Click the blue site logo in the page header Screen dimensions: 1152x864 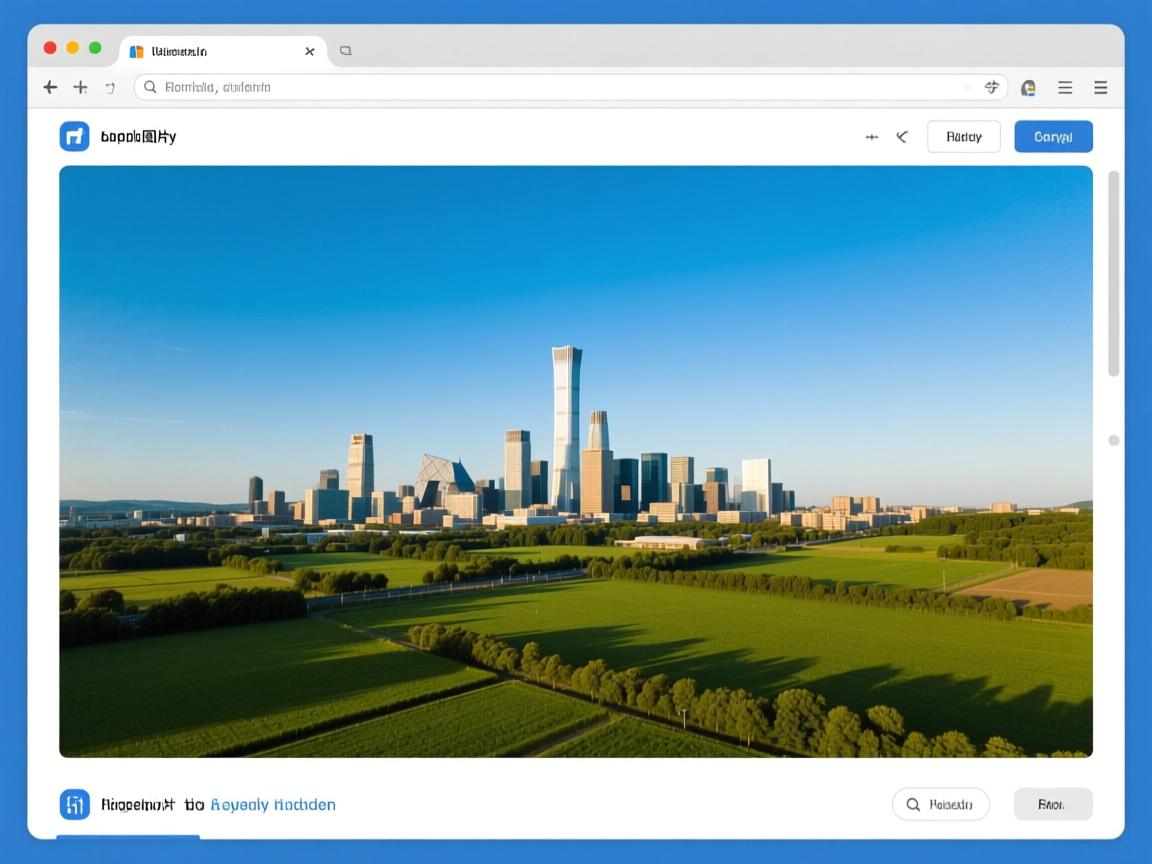[x=75, y=136]
